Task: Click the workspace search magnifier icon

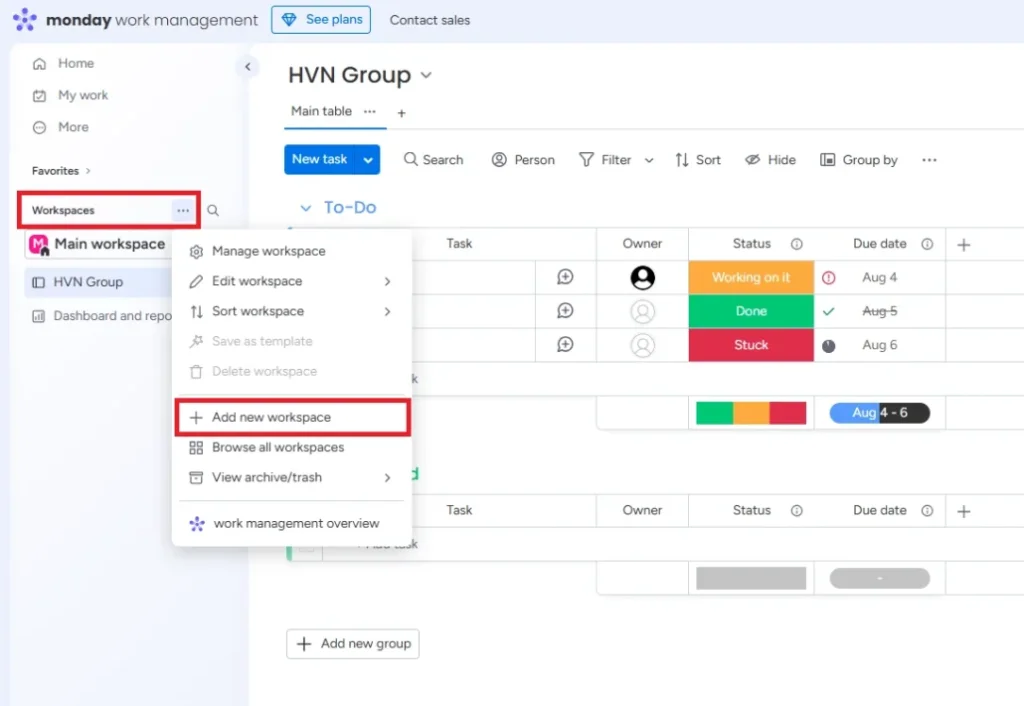Action: point(213,210)
